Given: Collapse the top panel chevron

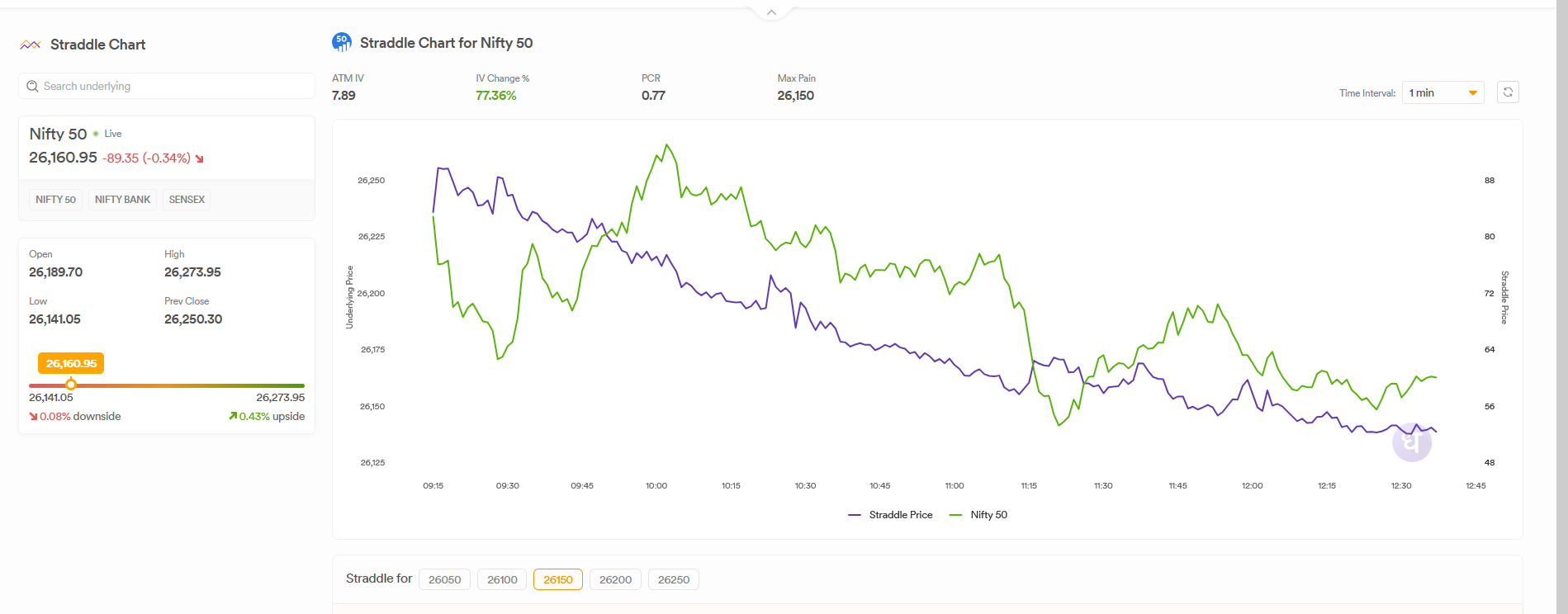Looking at the screenshot, I should point(771,12).
